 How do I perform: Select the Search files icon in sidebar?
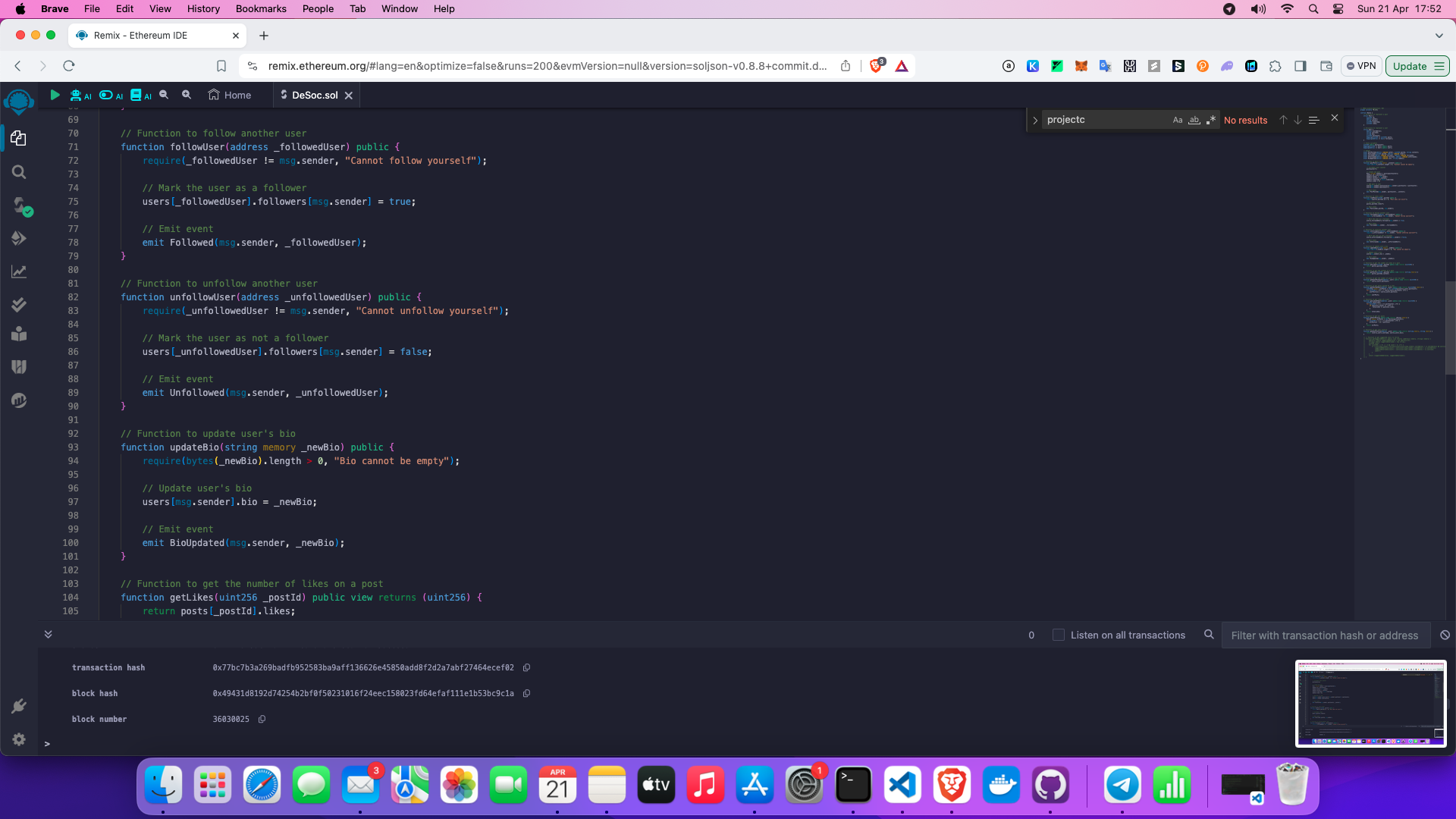tap(18, 172)
